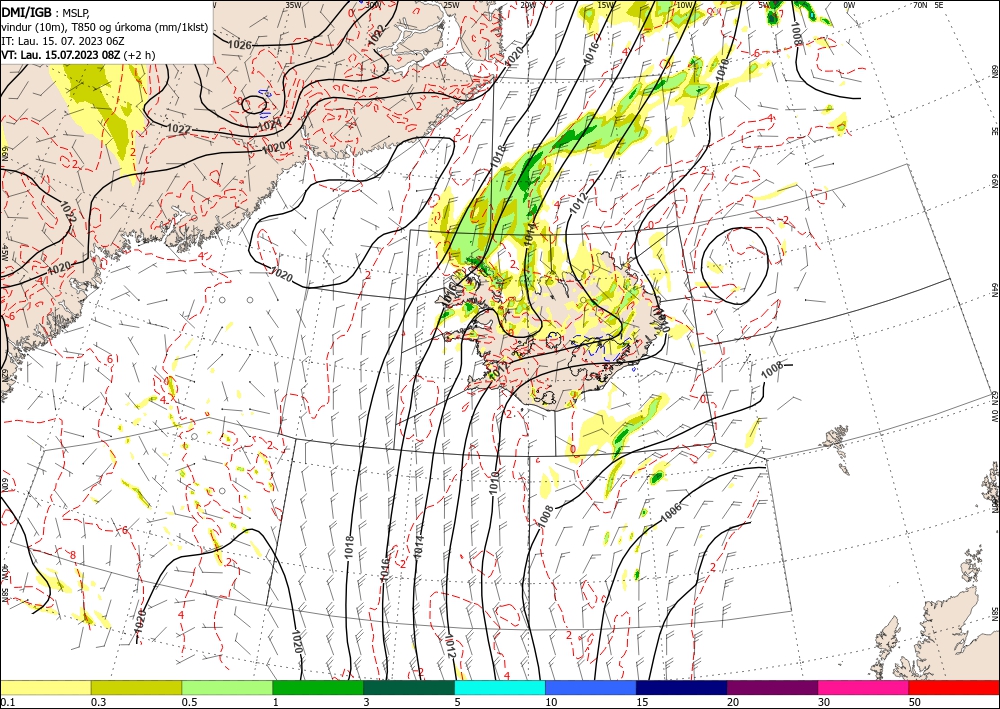Screen dimensions: 1000x709
Task: Click the legend value '15'
Action: click(x=642, y=702)
